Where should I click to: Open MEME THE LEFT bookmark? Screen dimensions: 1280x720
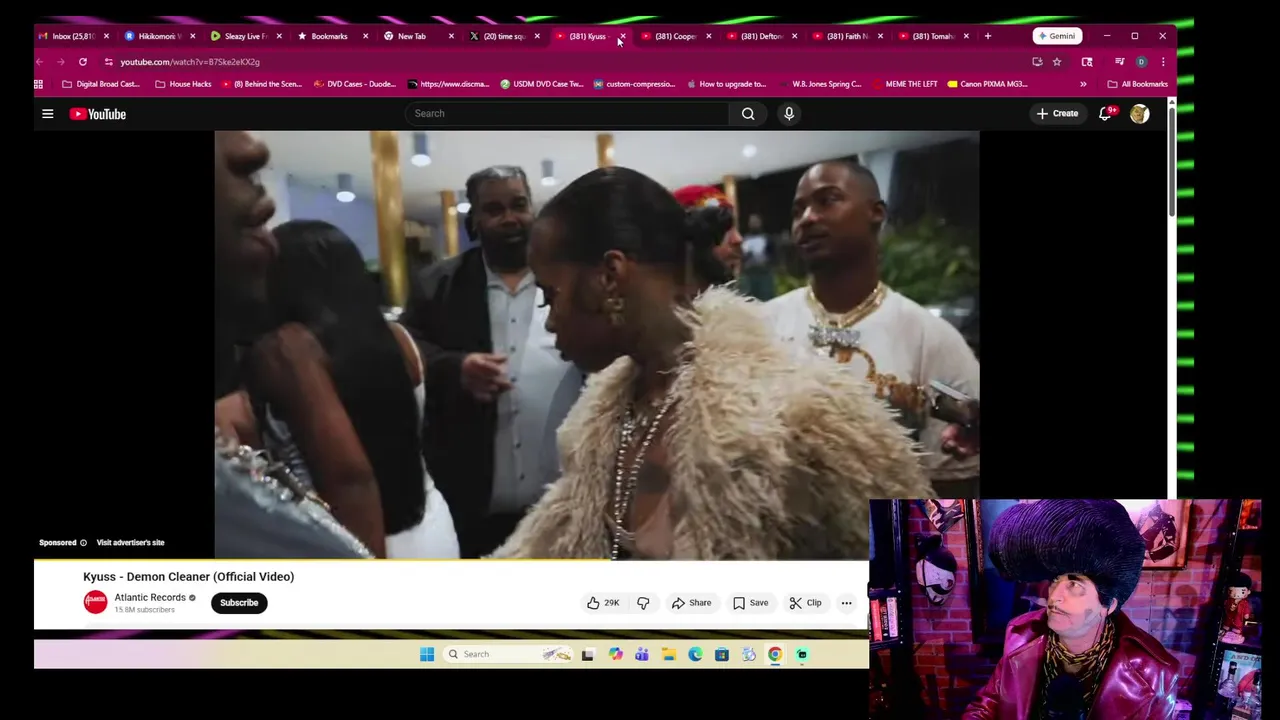[x=904, y=84]
